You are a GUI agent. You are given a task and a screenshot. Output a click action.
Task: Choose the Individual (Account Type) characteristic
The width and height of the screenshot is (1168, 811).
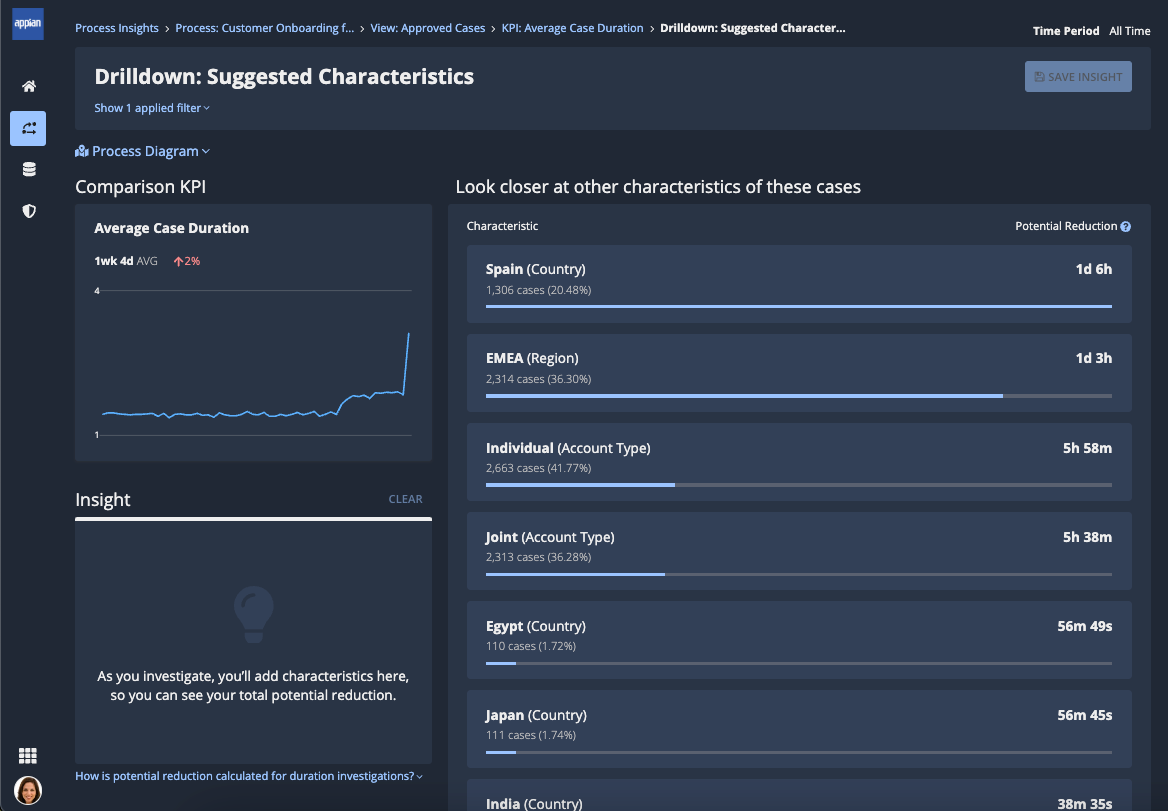point(799,462)
